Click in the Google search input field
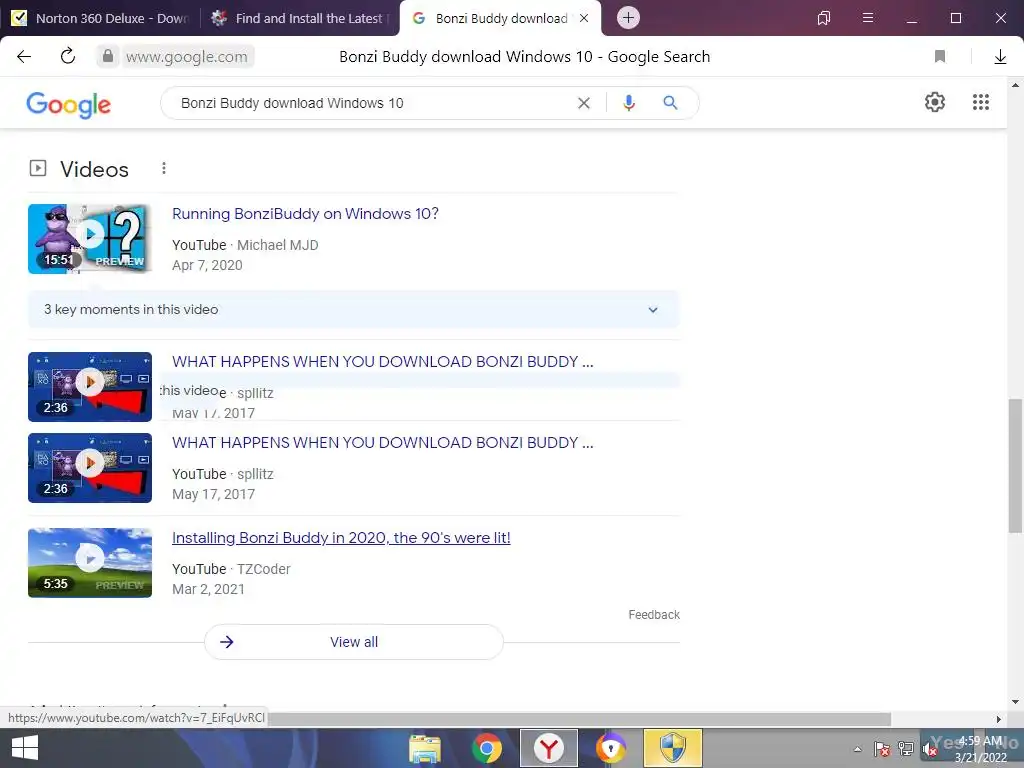This screenshot has height=768, width=1024. coord(372,103)
